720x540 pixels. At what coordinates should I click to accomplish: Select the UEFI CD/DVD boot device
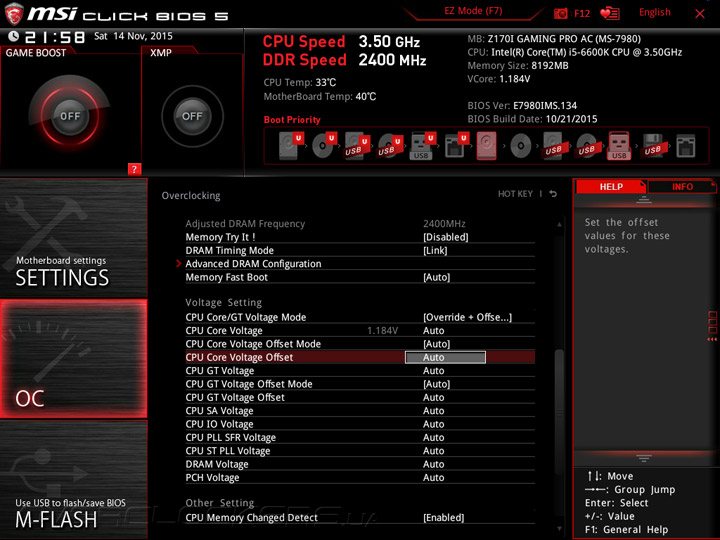[x=324, y=146]
